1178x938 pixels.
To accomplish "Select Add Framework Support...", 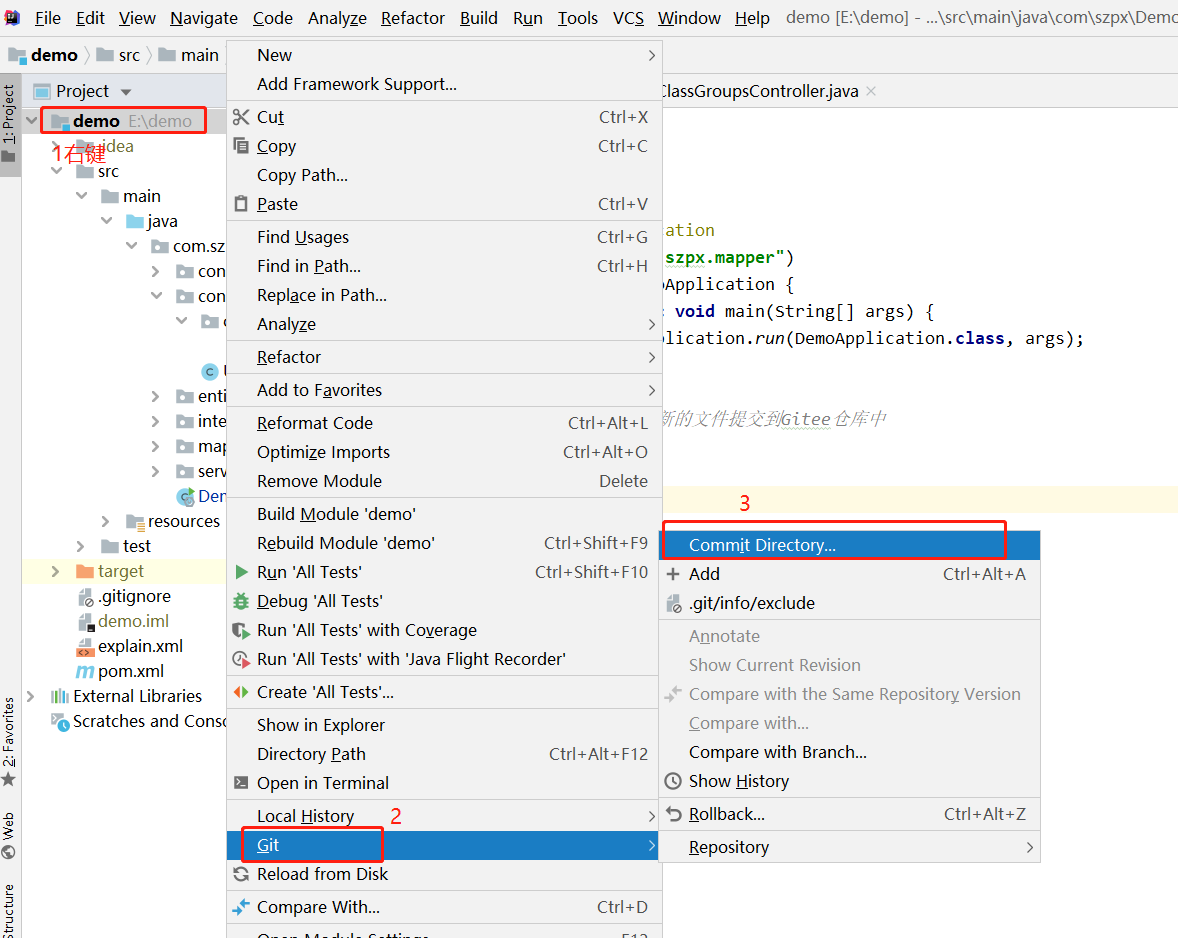I will pyautogui.click(x=443, y=84).
